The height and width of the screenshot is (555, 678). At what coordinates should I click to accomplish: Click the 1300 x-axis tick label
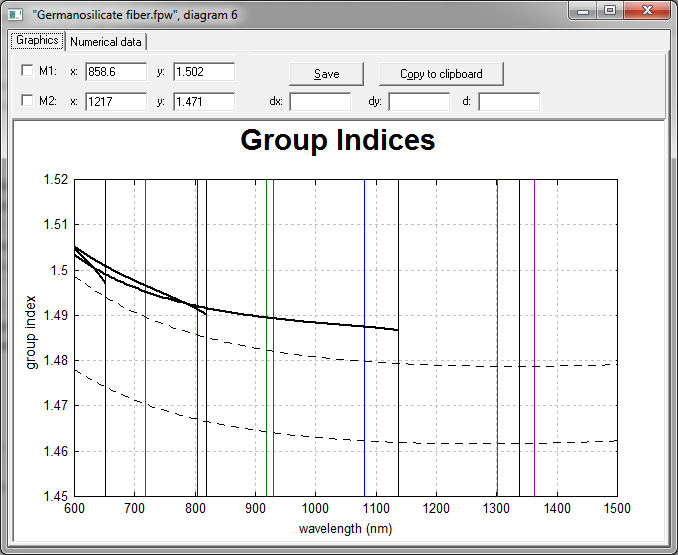point(496,508)
